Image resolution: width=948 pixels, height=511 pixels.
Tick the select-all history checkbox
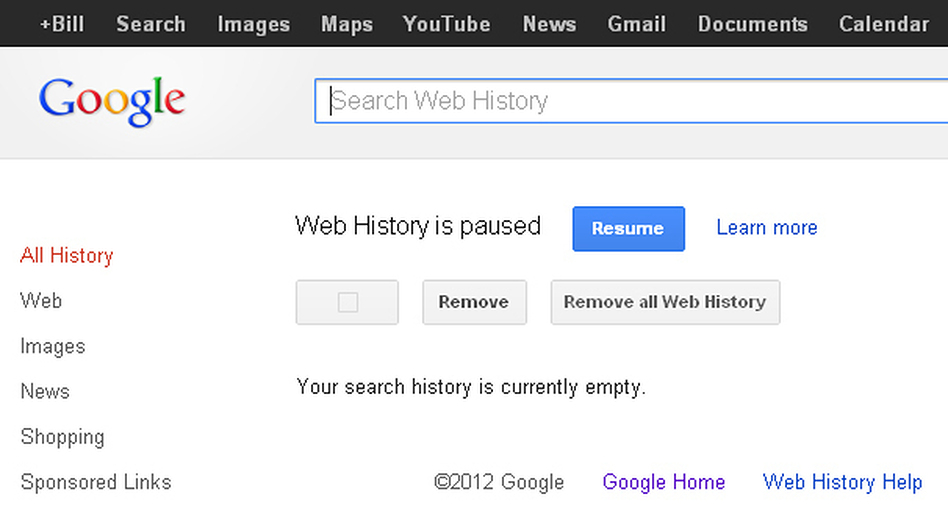tap(348, 302)
